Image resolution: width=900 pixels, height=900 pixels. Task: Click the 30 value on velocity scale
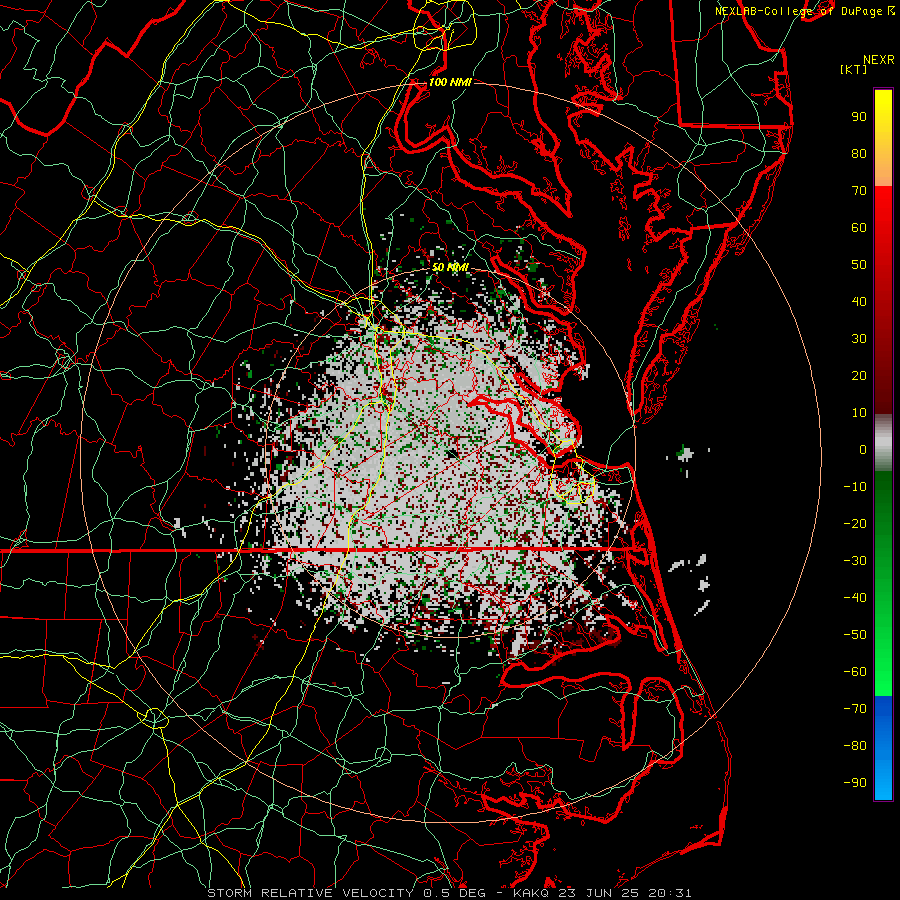point(859,339)
